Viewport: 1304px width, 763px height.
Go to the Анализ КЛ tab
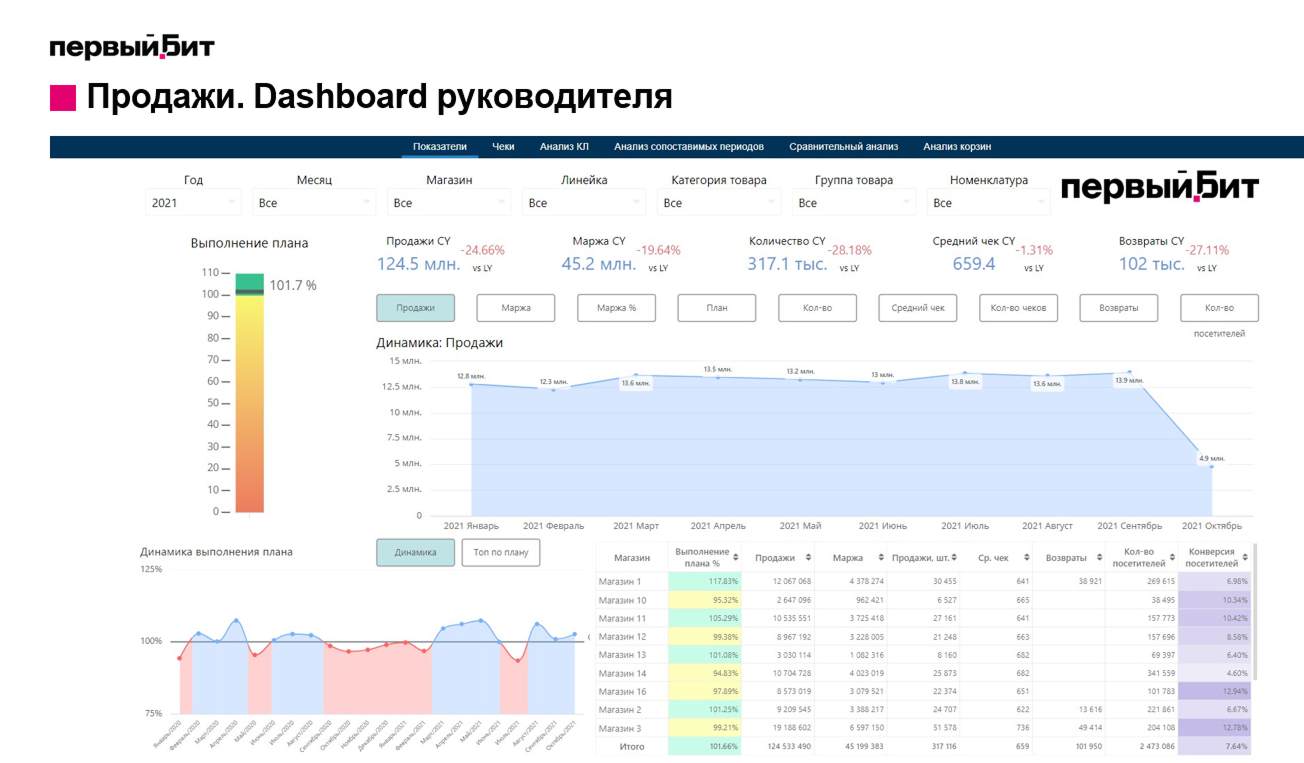pyautogui.click(x=564, y=147)
